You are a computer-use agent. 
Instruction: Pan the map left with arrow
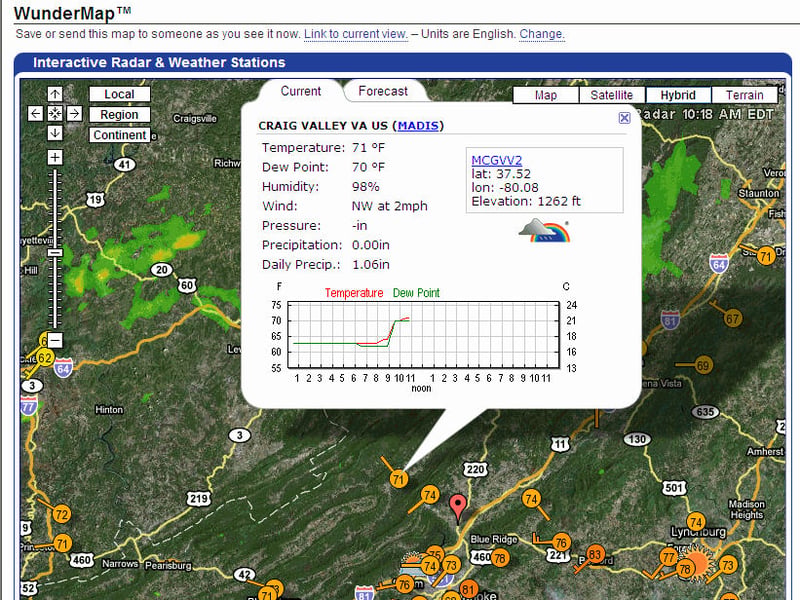(35, 113)
